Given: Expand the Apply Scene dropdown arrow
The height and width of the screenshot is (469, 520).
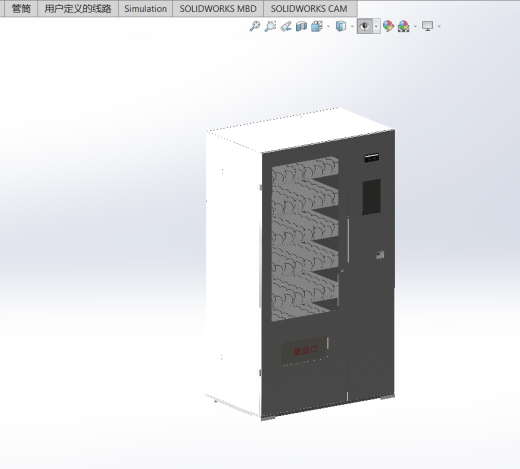Looking at the screenshot, I should [415, 26].
